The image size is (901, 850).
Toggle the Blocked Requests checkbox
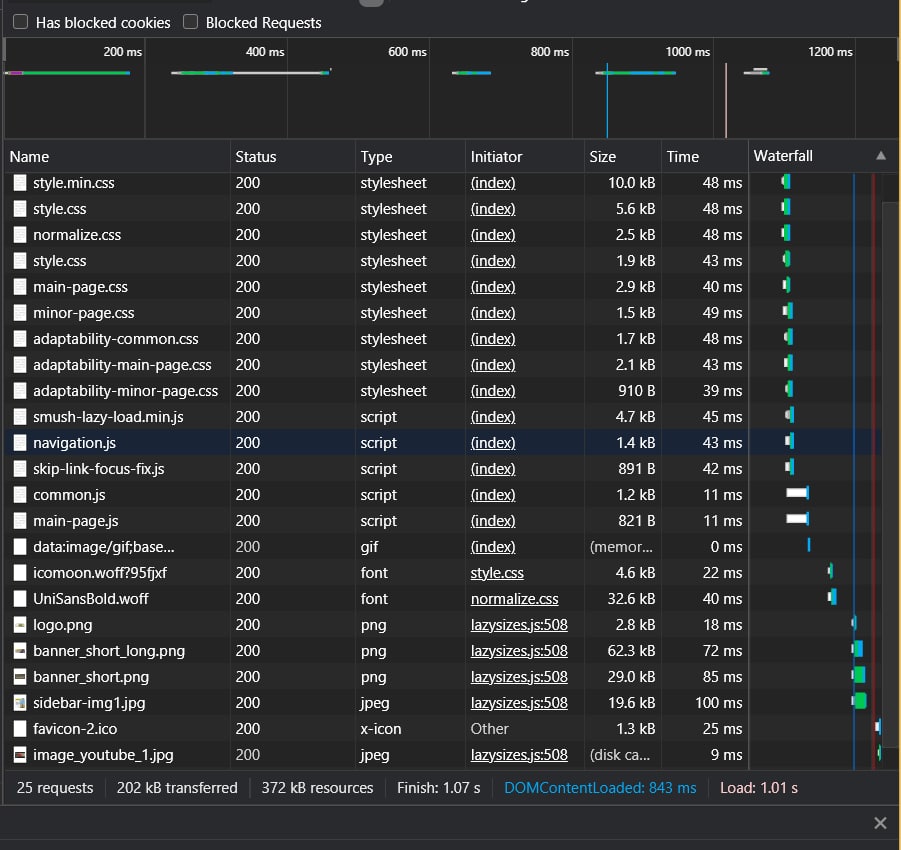point(190,22)
